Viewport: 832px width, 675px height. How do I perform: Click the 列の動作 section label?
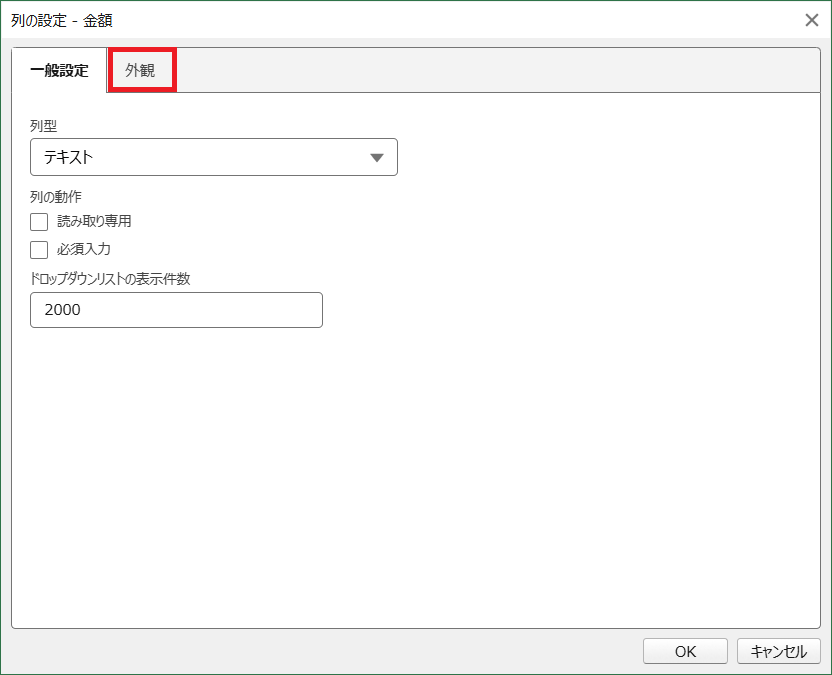tap(56, 197)
